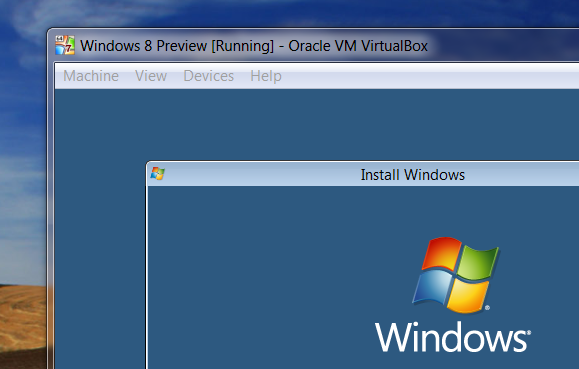Click the Install Windows dialog flag icon
This screenshot has height=369, width=579.
point(158,173)
